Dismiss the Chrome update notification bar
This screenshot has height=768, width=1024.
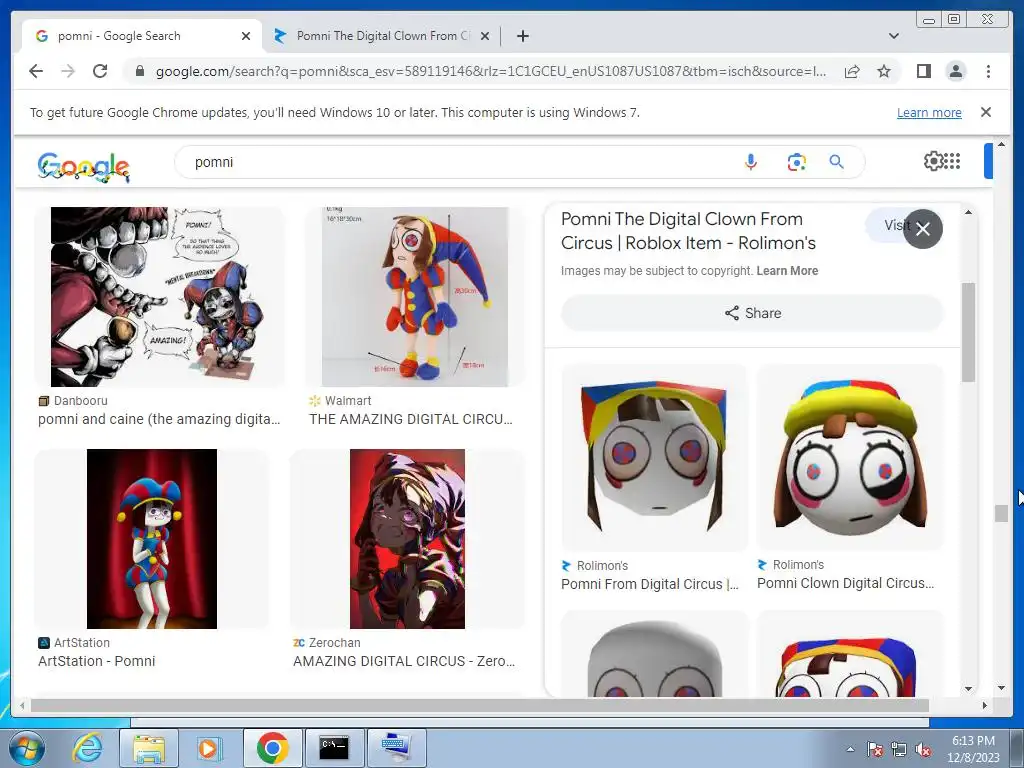click(986, 112)
